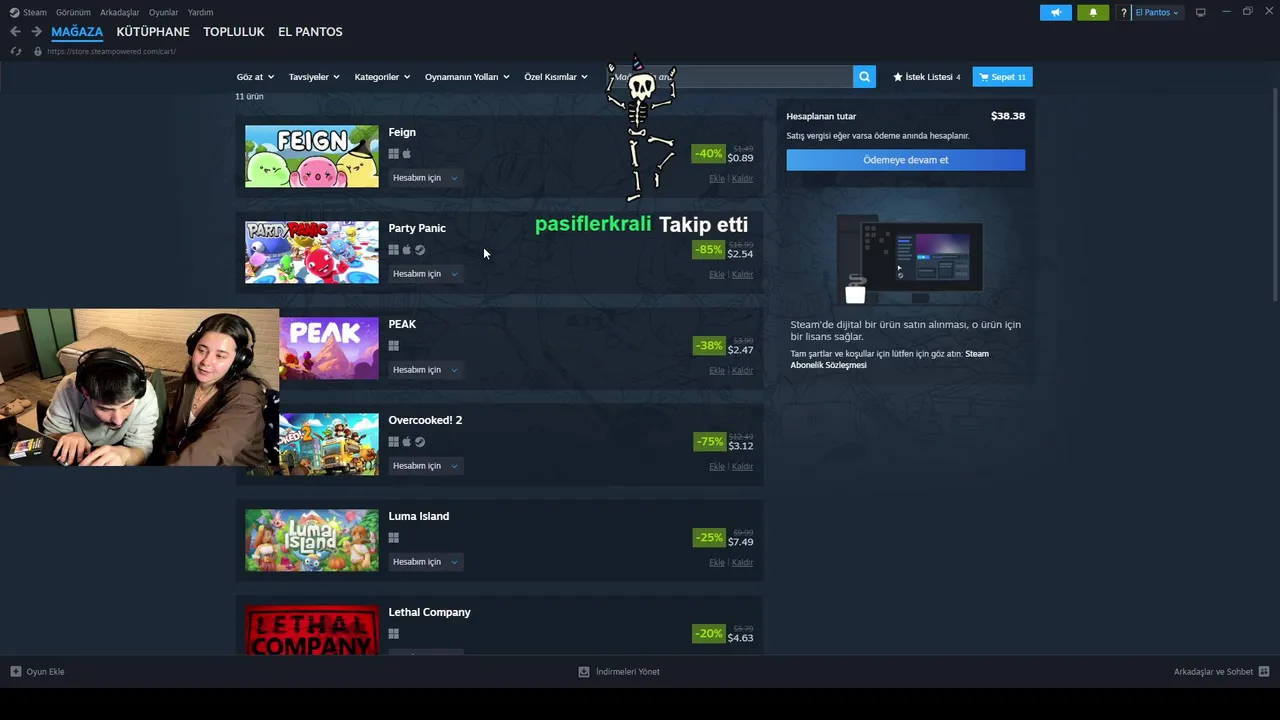
Task: Click the Overcooked! 2 Apple platform icon
Action: 406,442
